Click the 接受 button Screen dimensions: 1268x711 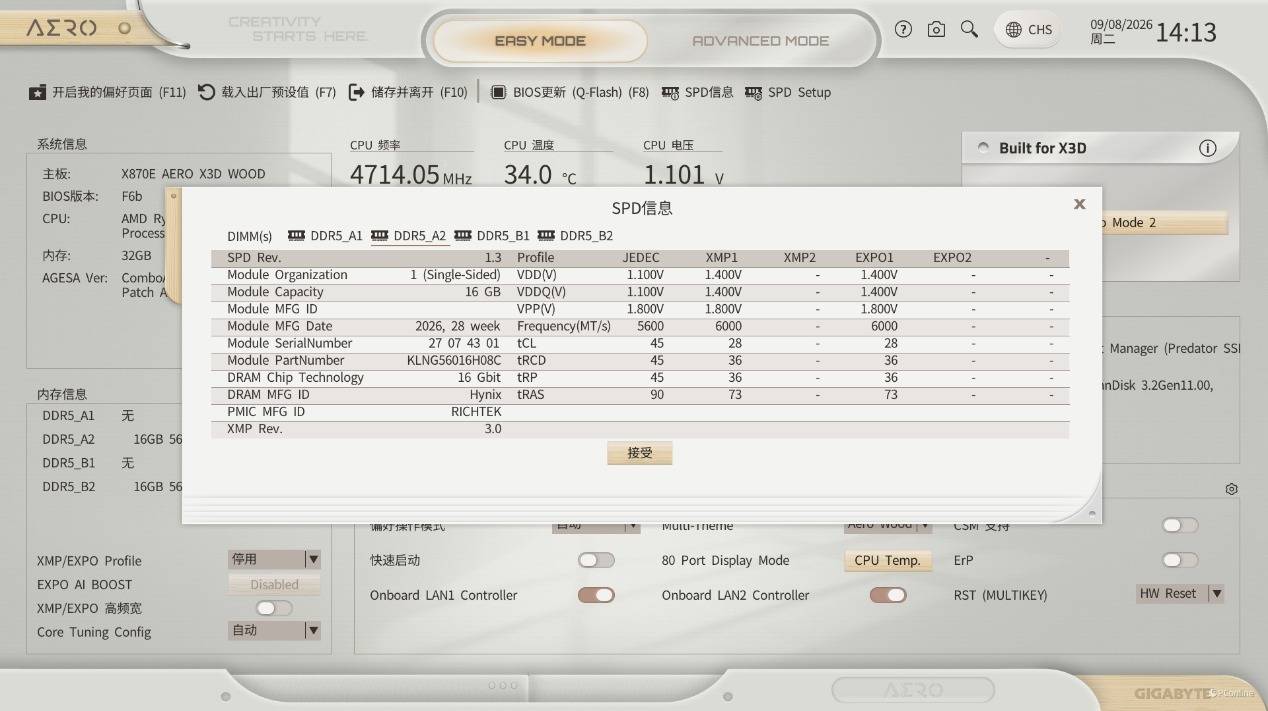click(640, 453)
